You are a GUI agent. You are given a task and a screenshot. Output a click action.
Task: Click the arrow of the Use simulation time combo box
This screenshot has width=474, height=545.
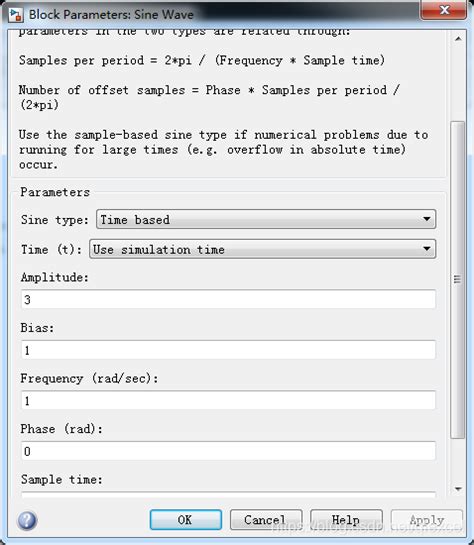point(426,249)
